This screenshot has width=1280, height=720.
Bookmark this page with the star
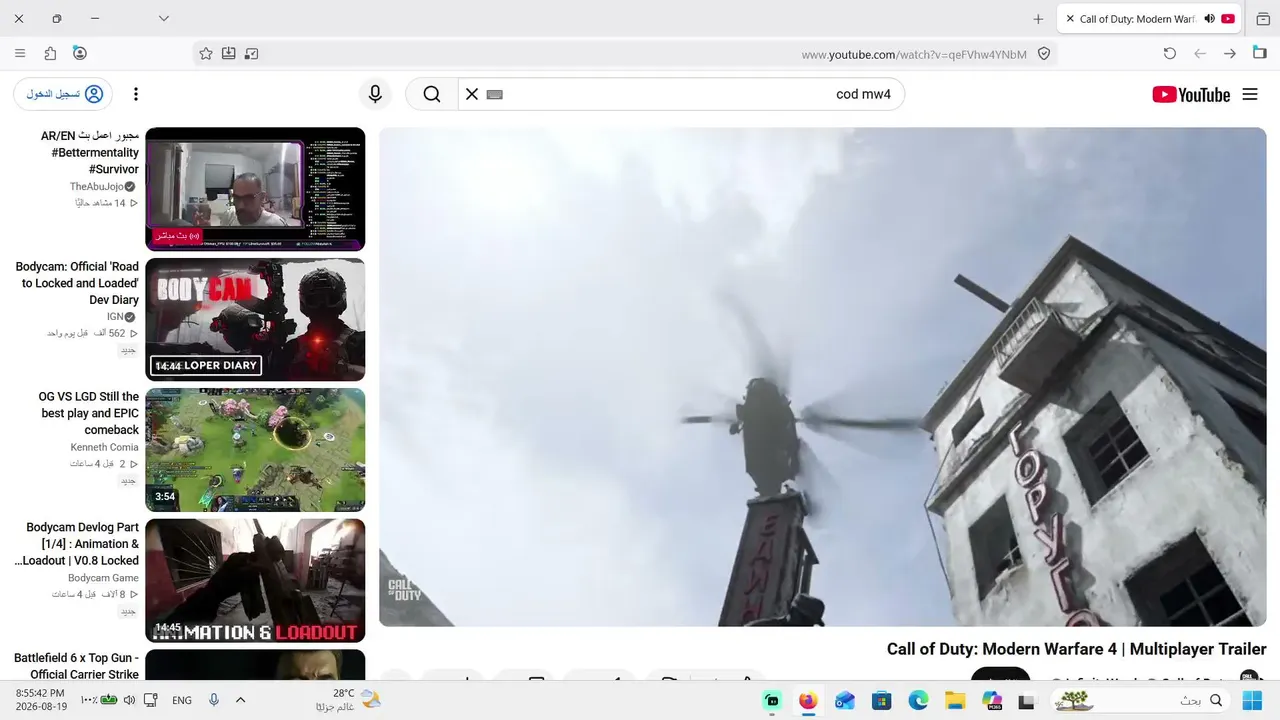pyautogui.click(x=206, y=54)
